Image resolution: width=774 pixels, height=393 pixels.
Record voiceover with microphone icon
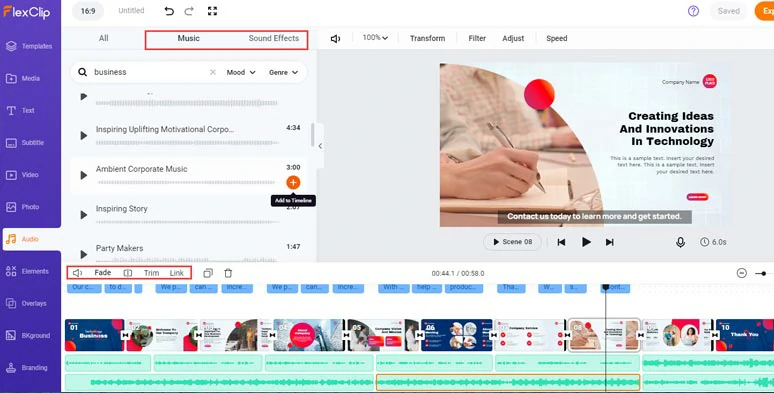point(680,242)
